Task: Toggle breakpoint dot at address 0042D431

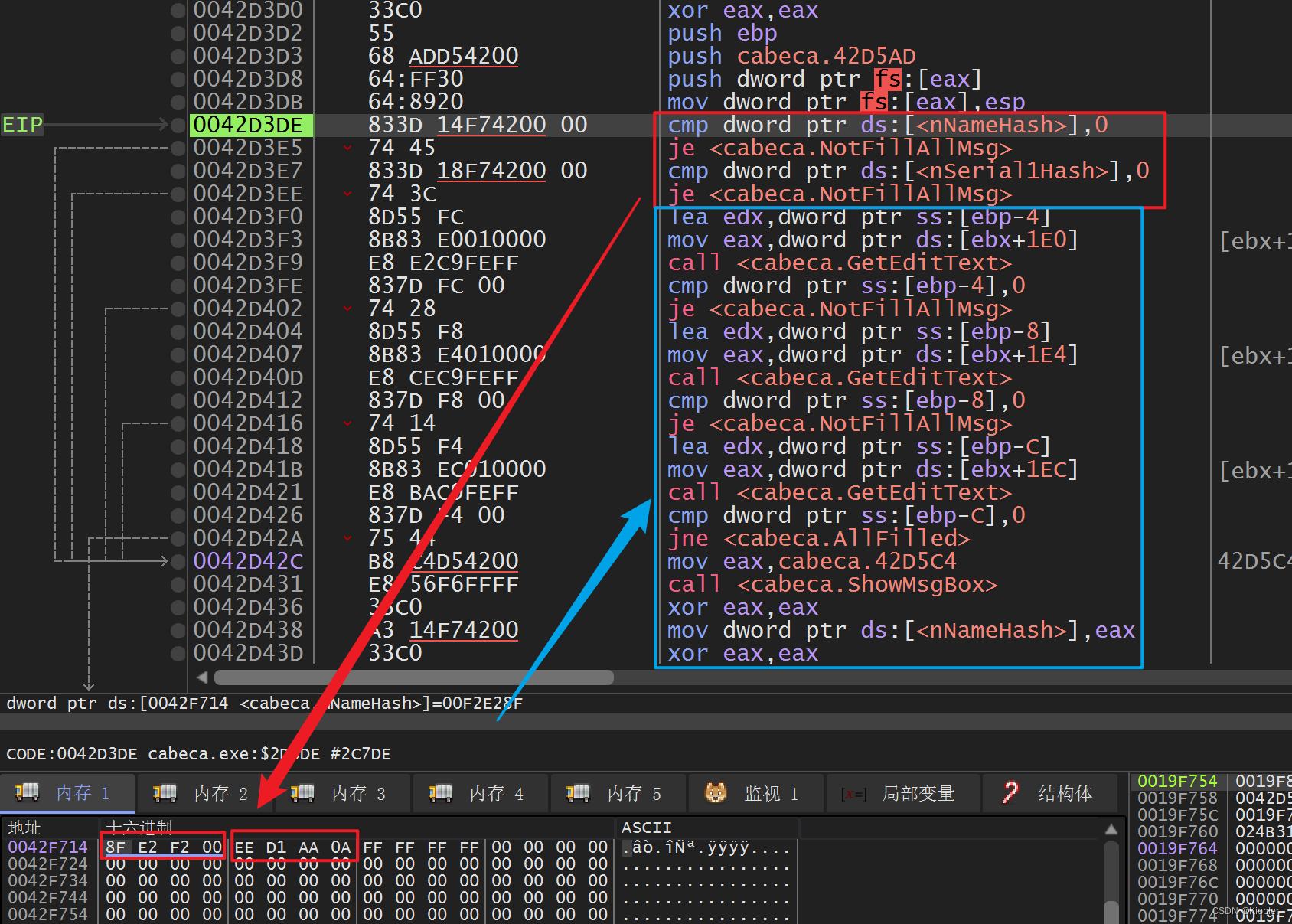Action: coord(178,585)
